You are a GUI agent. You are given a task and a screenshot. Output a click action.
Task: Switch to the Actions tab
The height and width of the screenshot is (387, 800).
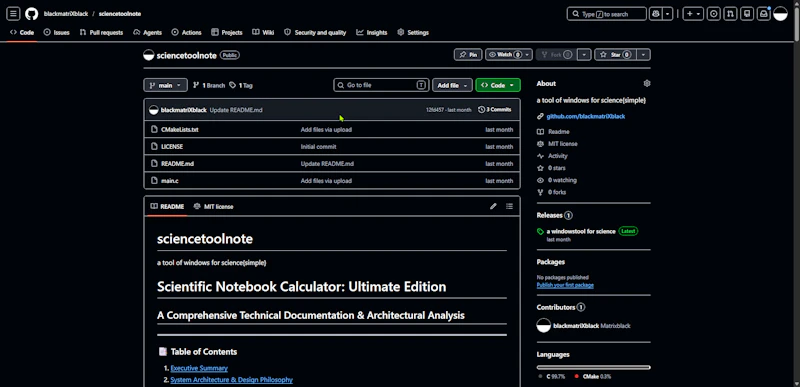pos(187,32)
